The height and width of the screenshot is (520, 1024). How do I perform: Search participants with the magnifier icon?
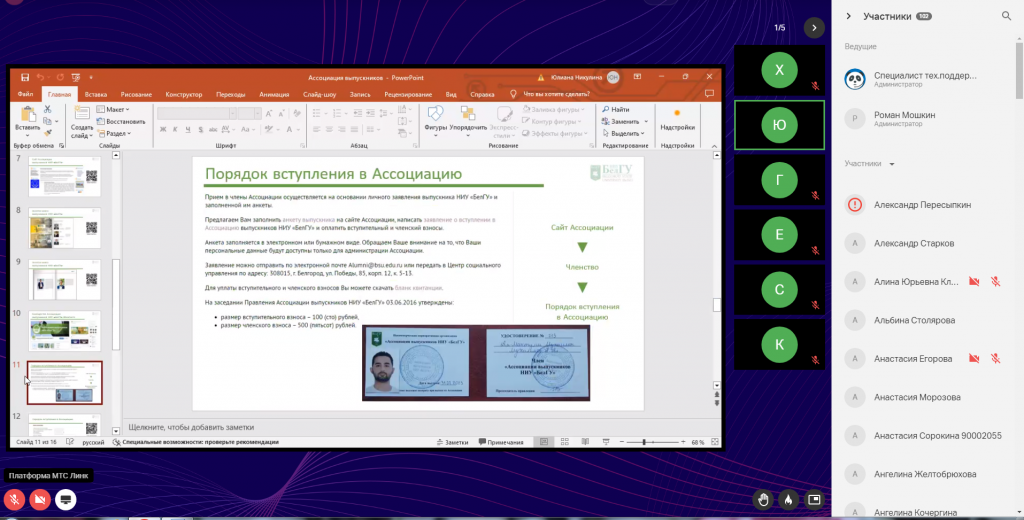(x=1006, y=16)
